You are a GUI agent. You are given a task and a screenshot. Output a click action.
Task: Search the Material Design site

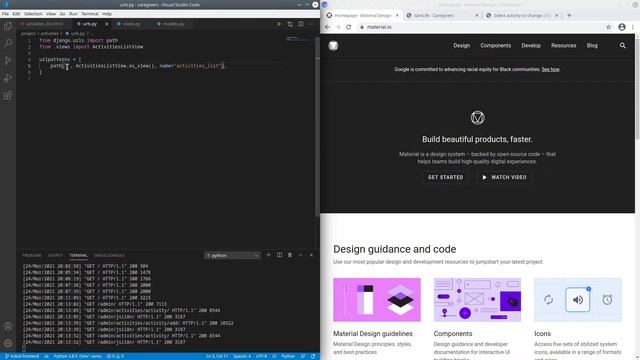pyautogui.click(x=622, y=45)
